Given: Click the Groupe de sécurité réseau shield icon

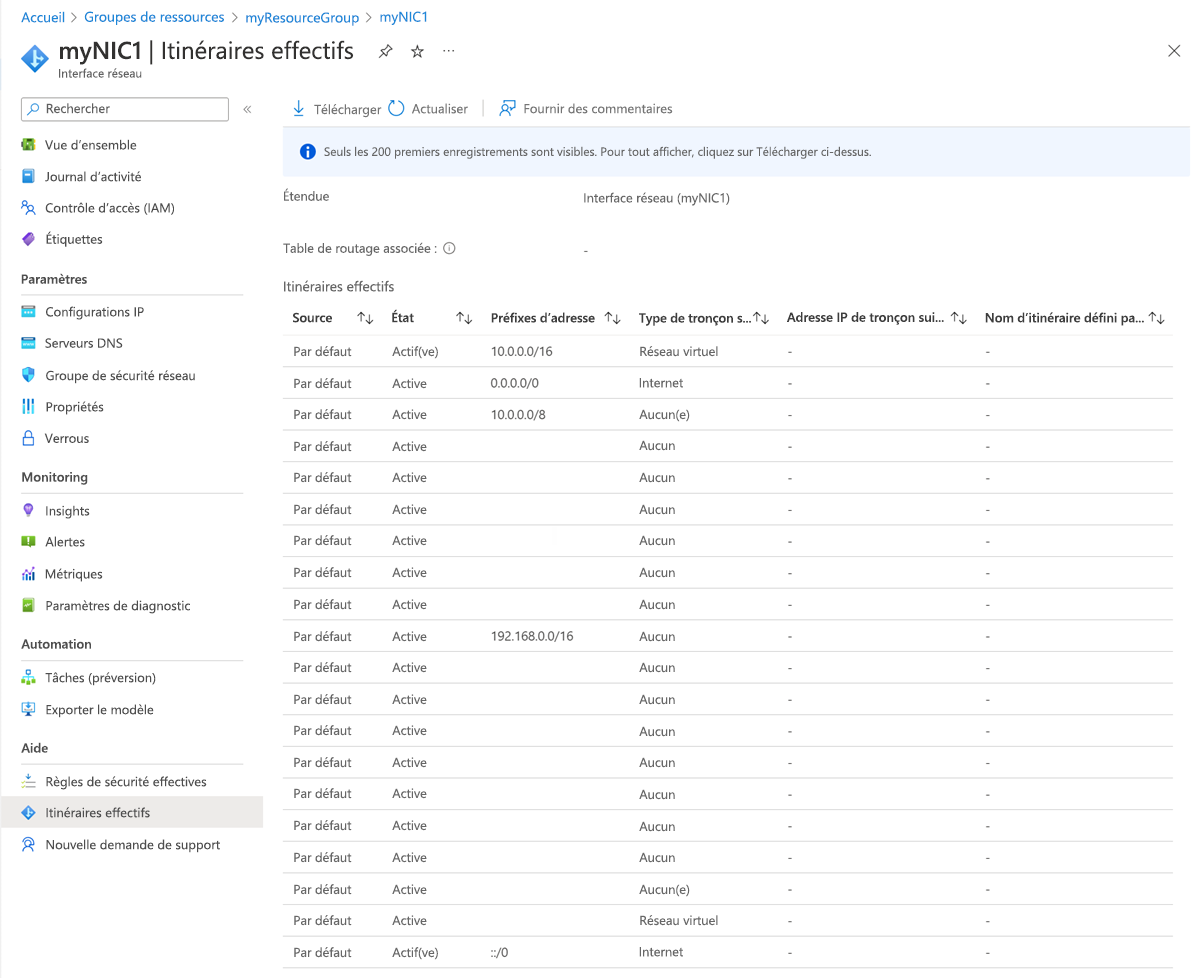Looking at the screenshot, I should tap(28, 376).
